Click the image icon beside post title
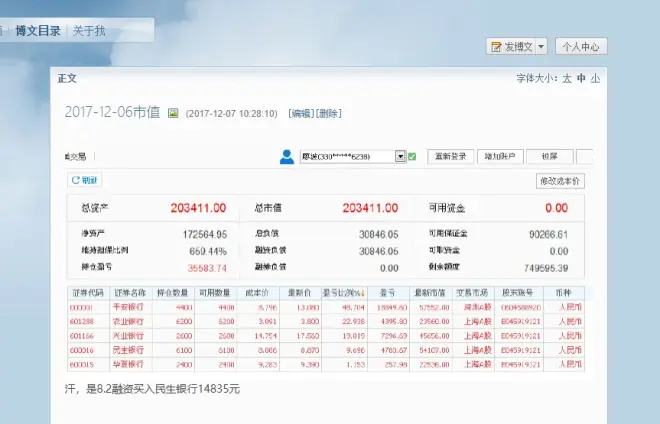 [172, 113]
